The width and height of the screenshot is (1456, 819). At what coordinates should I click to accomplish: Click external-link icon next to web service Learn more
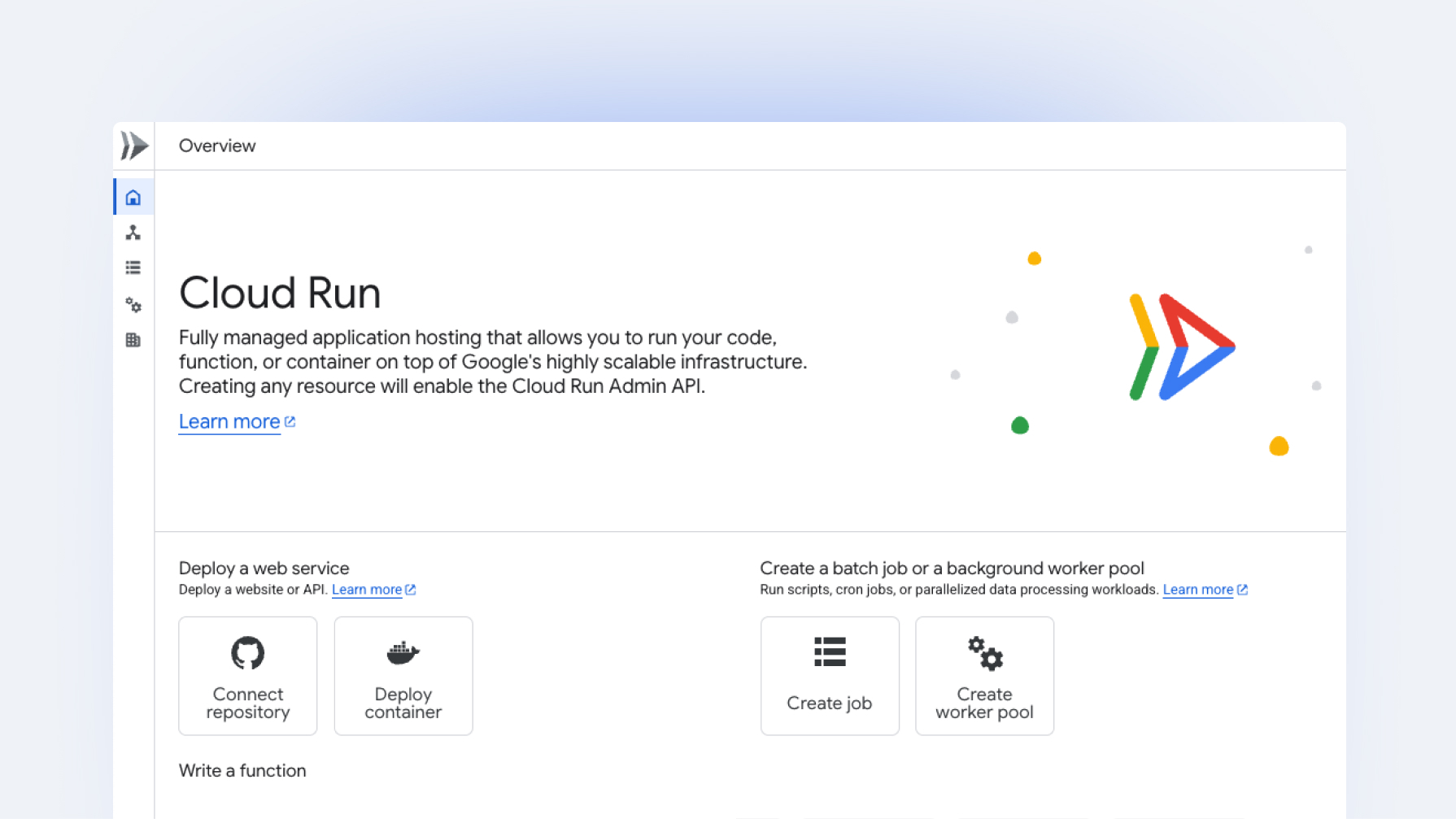click(411, 590)
